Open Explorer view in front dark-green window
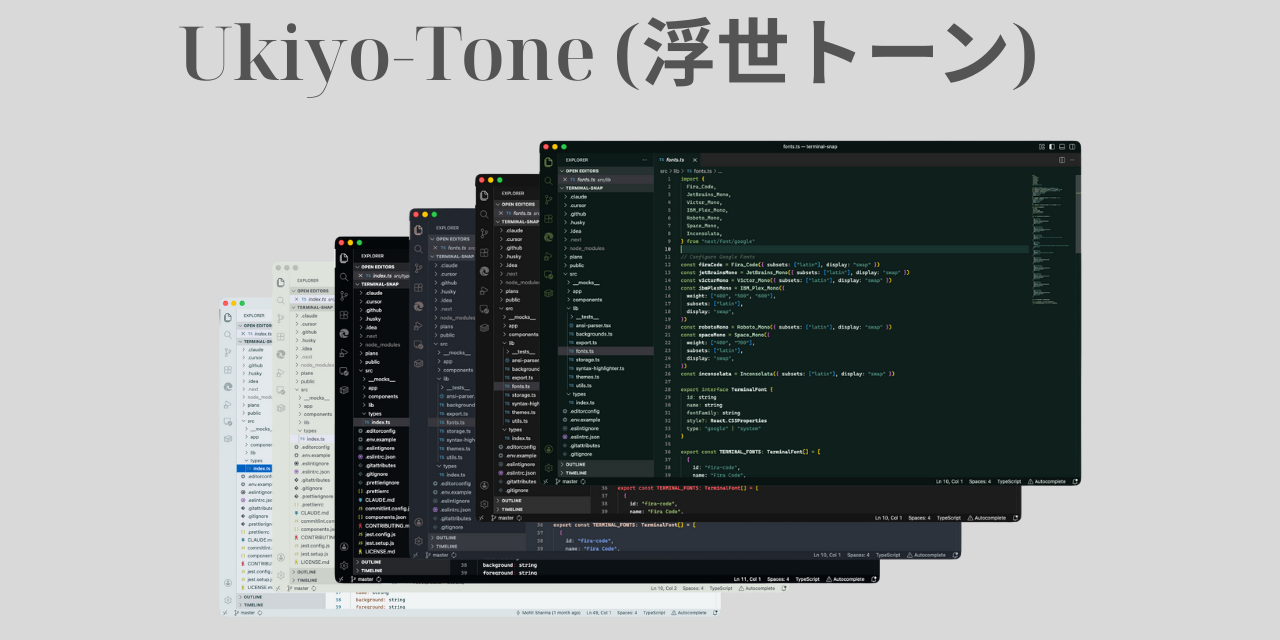 pos(548,161)
